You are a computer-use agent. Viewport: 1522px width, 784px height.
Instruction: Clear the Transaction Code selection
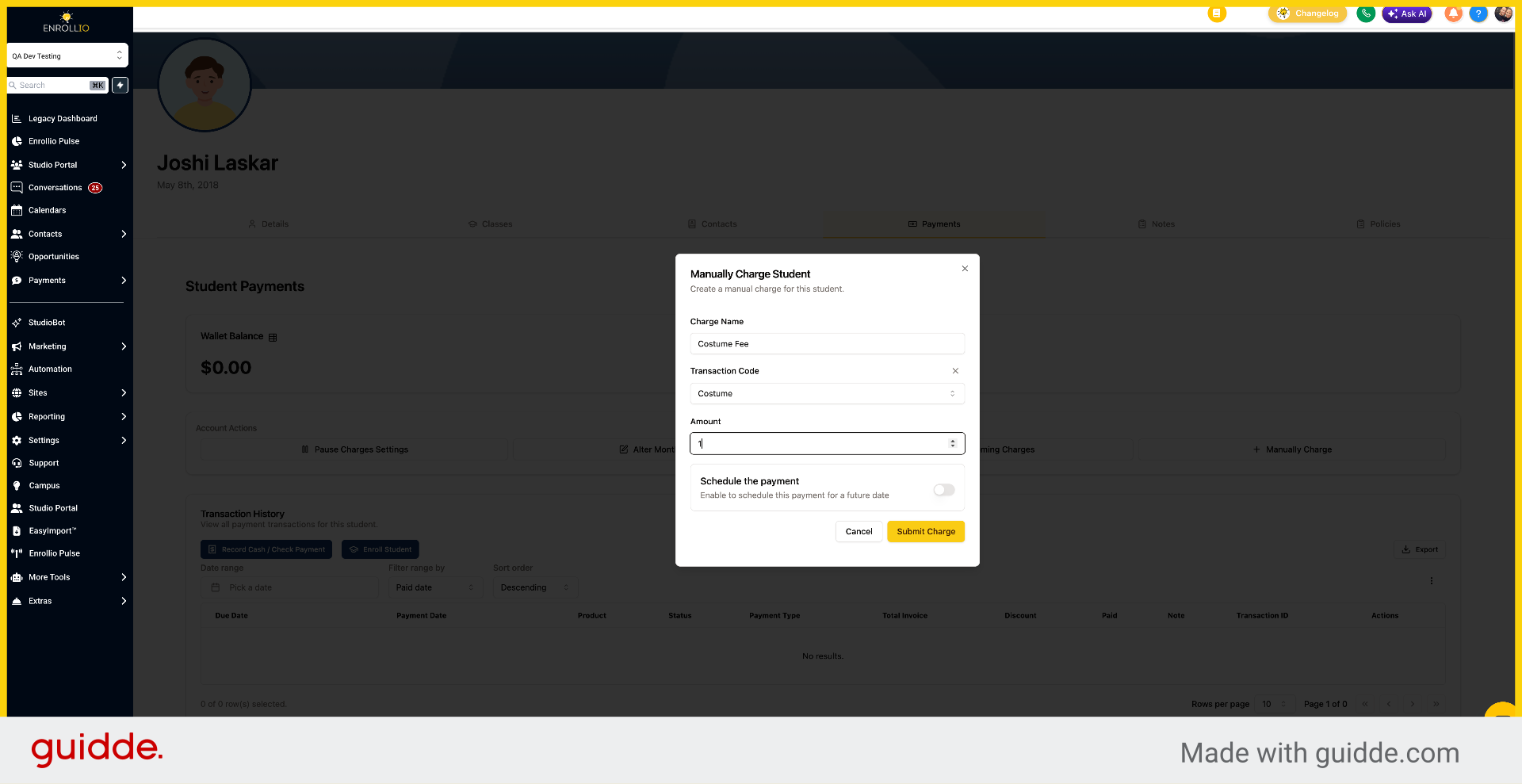(955, 371)
